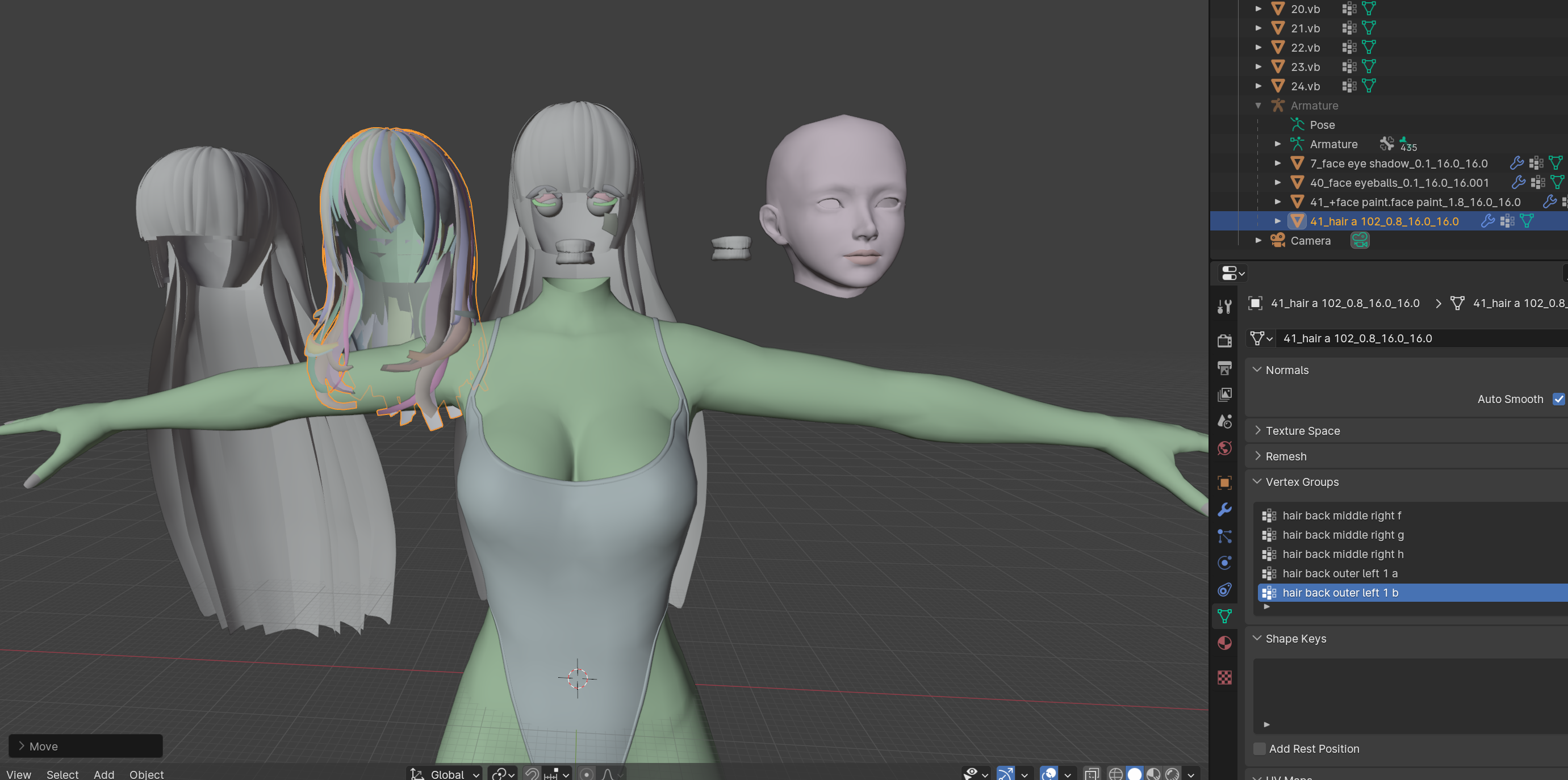Toggle the Auto Smooth checkbox

click(x=1558, y=399)
